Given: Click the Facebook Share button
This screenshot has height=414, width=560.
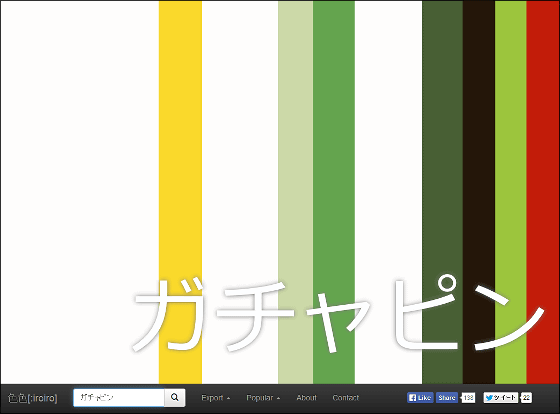Looking at the screenshot, I should tap(447, 398).
